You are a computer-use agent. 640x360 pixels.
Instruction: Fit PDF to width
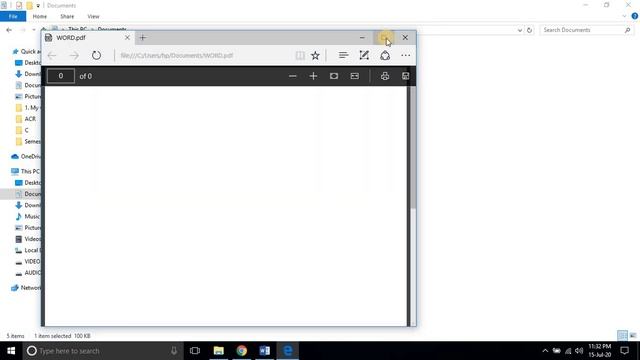click(355, 76)
